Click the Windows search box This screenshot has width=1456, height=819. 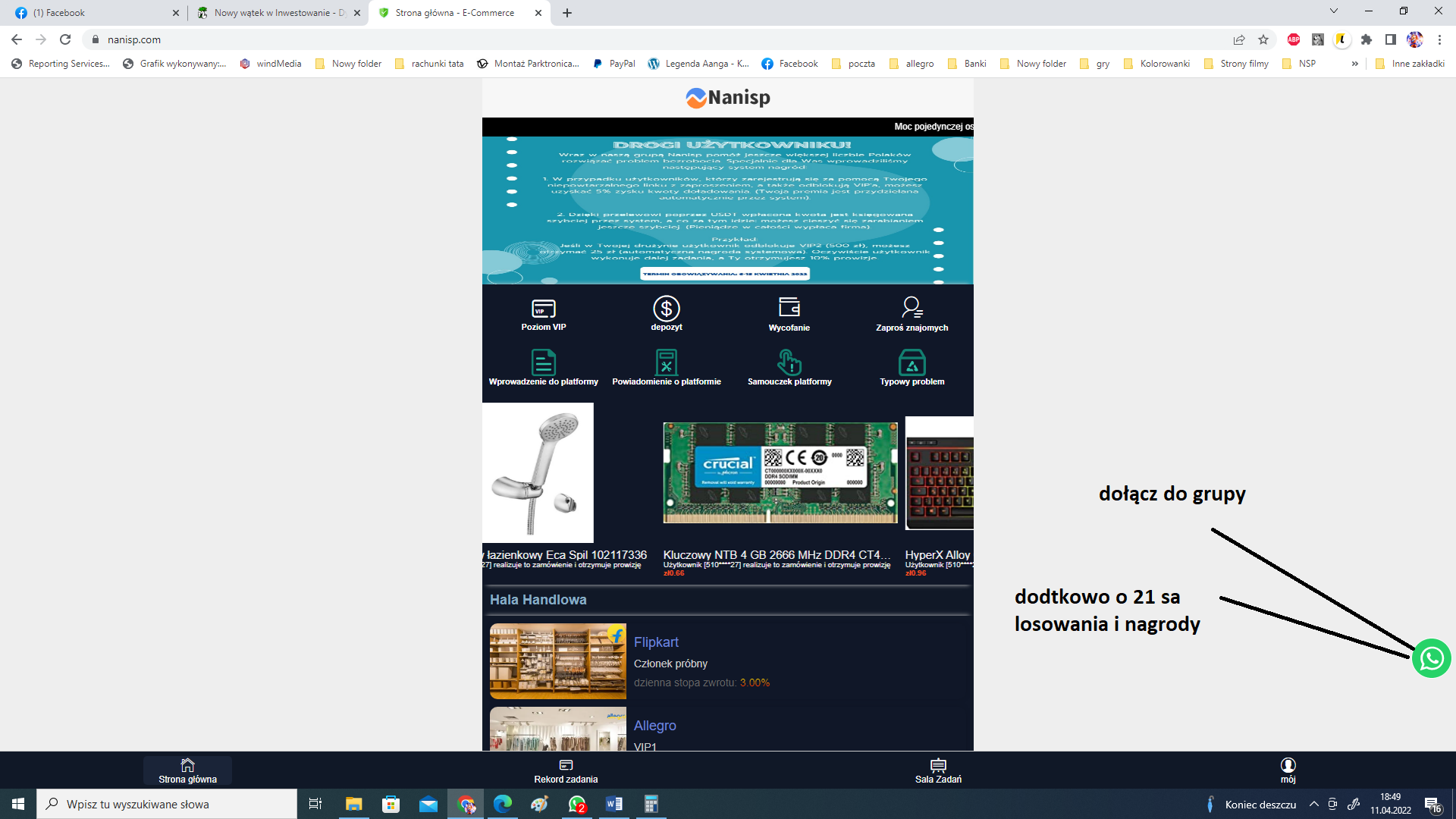(167, 804)
